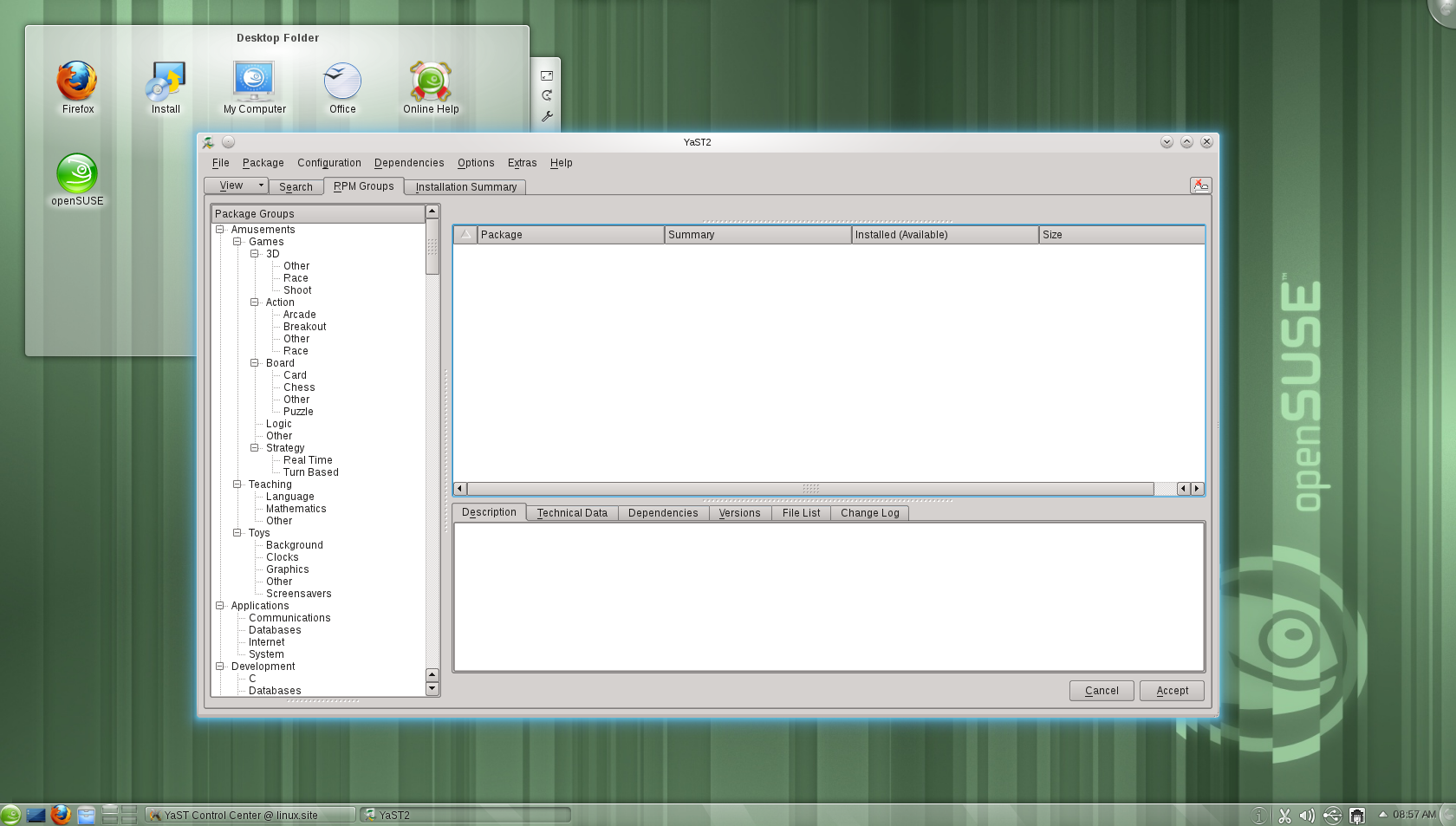Viewport: 1456px width, 826px height.
Task: Open the Firefox desktop icon
Action: point(77,87)
